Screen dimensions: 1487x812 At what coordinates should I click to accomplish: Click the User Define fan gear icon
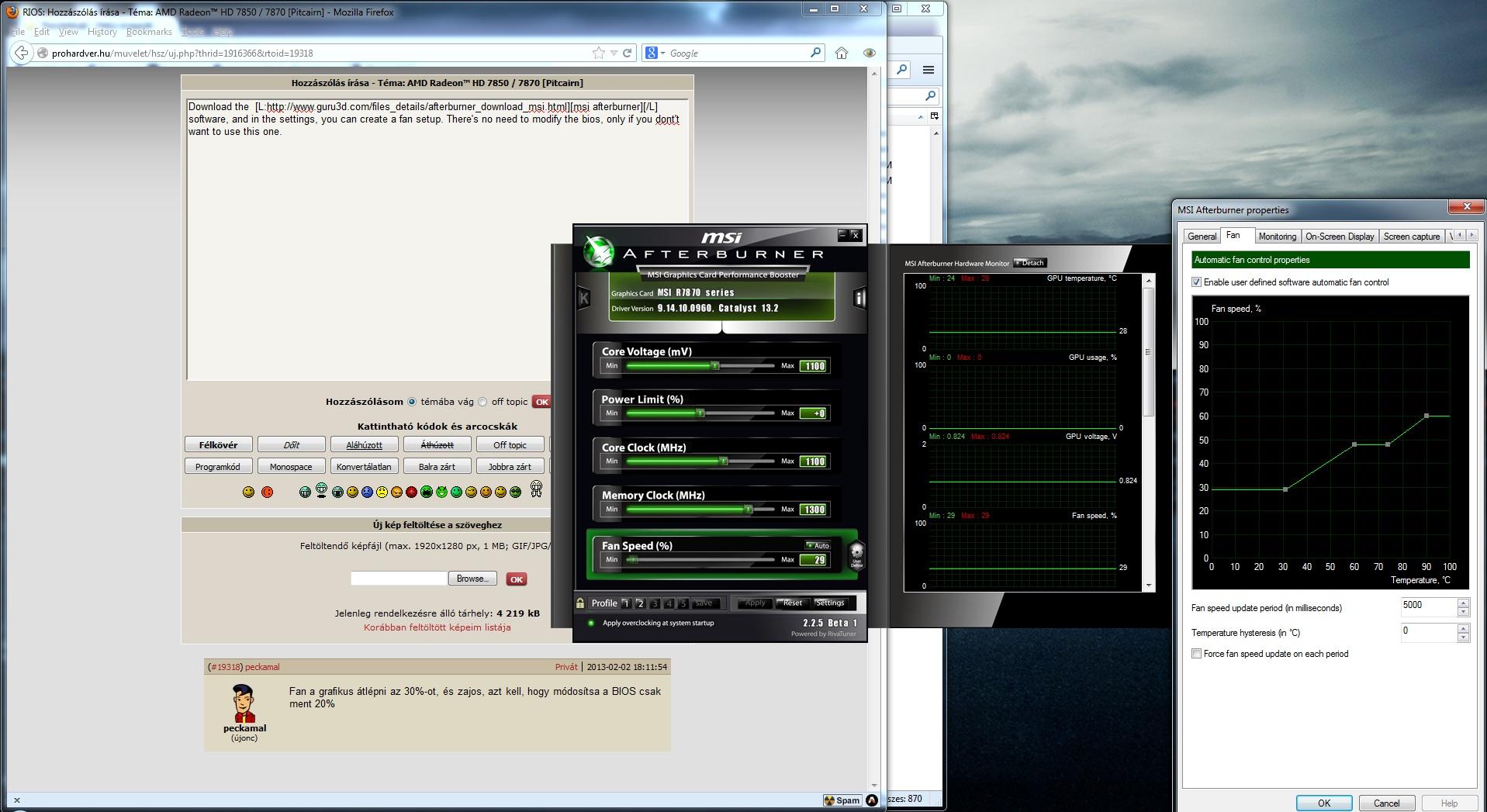(857, 555)
